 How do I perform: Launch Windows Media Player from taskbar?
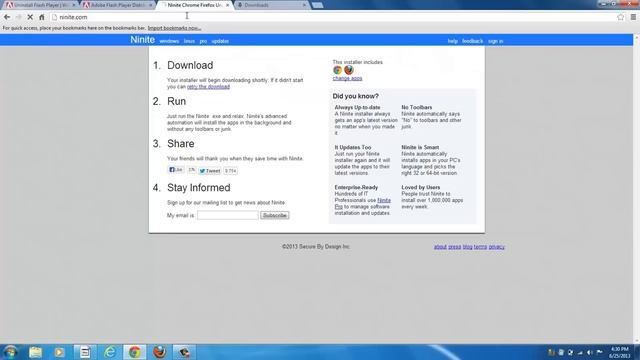[60, 352]
